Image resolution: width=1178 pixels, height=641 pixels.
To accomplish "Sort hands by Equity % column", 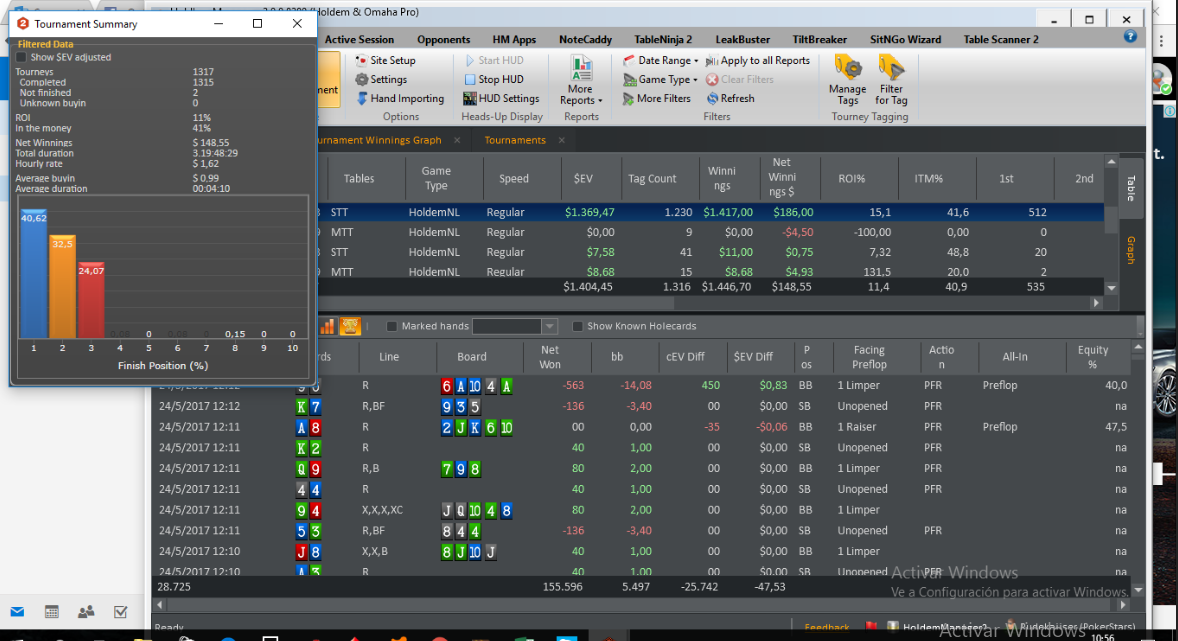I will click(1092, 357).
